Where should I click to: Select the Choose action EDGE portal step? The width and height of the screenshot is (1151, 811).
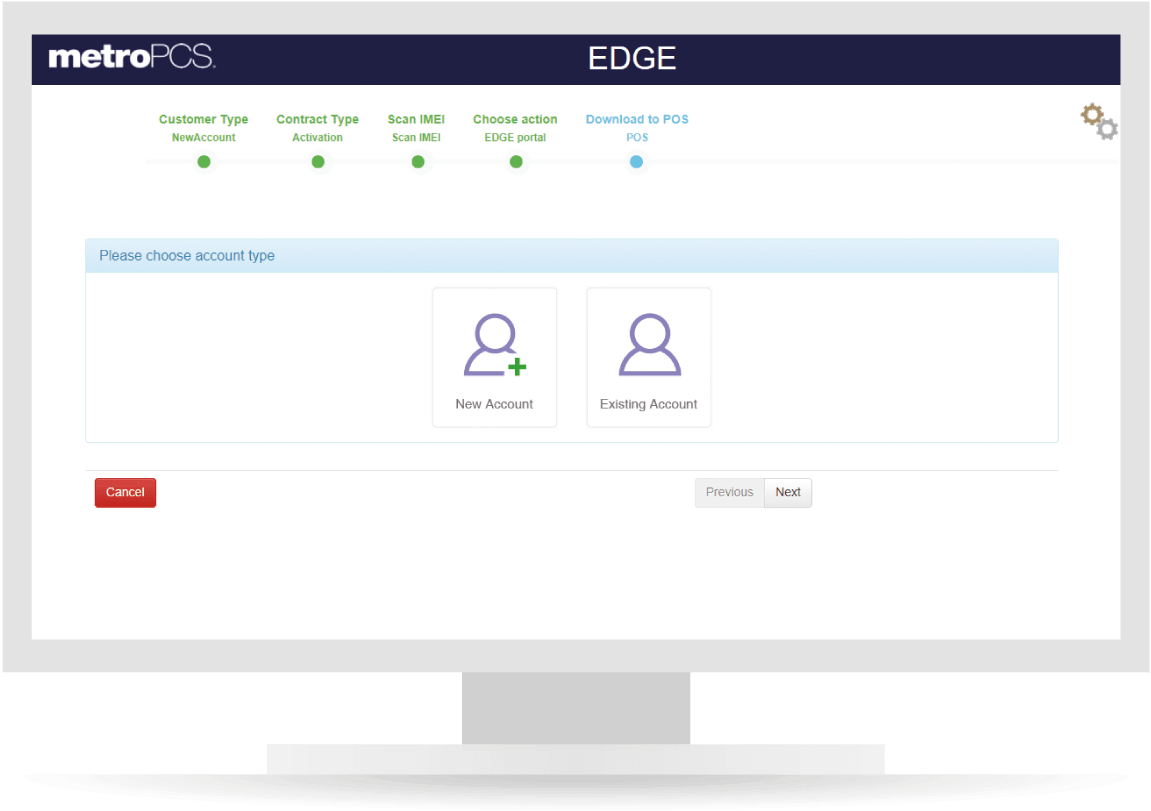515,127
